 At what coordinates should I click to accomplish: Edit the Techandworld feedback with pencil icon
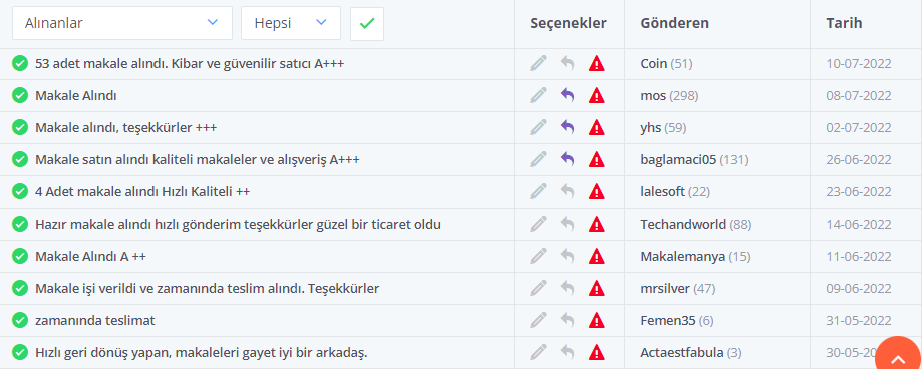point(538,224)
